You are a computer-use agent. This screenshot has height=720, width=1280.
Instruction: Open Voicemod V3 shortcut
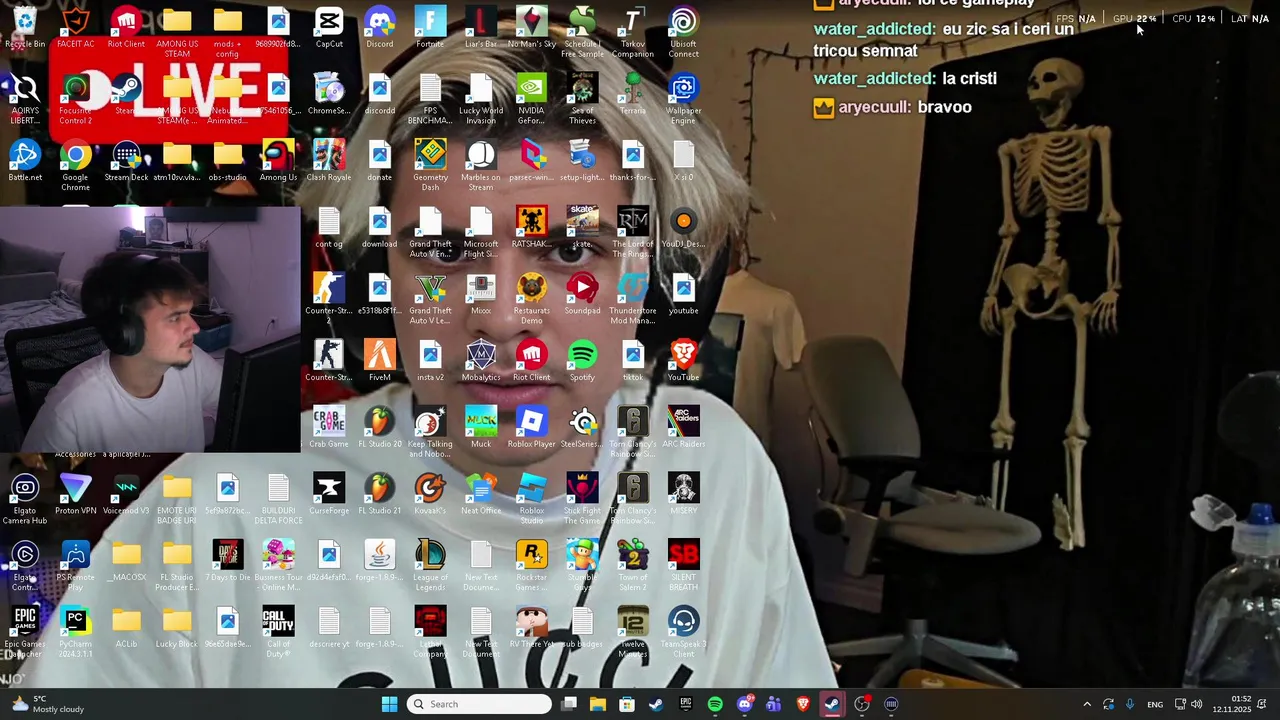[126, 494]
